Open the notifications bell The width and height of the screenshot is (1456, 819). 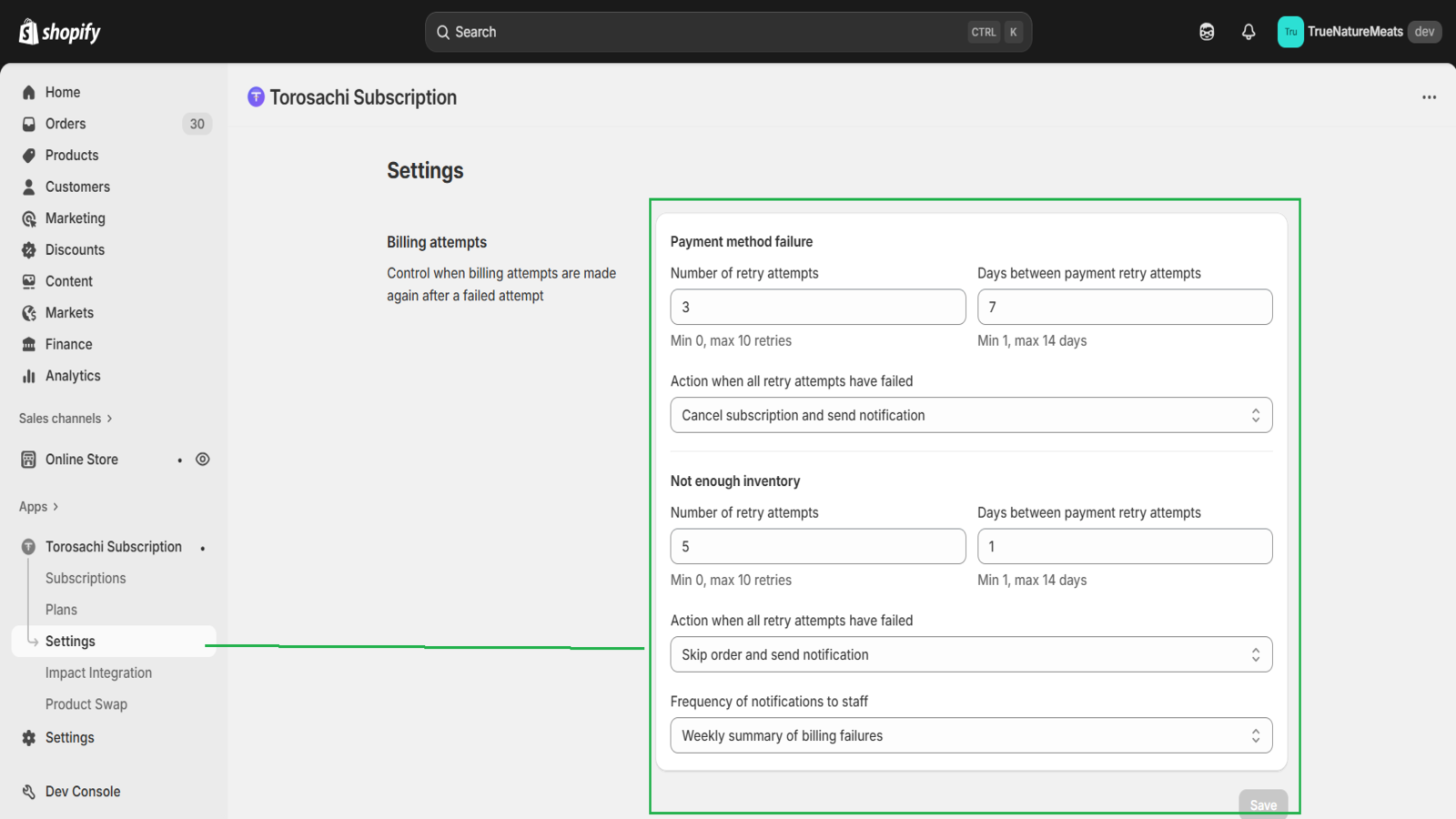coord(1249,32)
